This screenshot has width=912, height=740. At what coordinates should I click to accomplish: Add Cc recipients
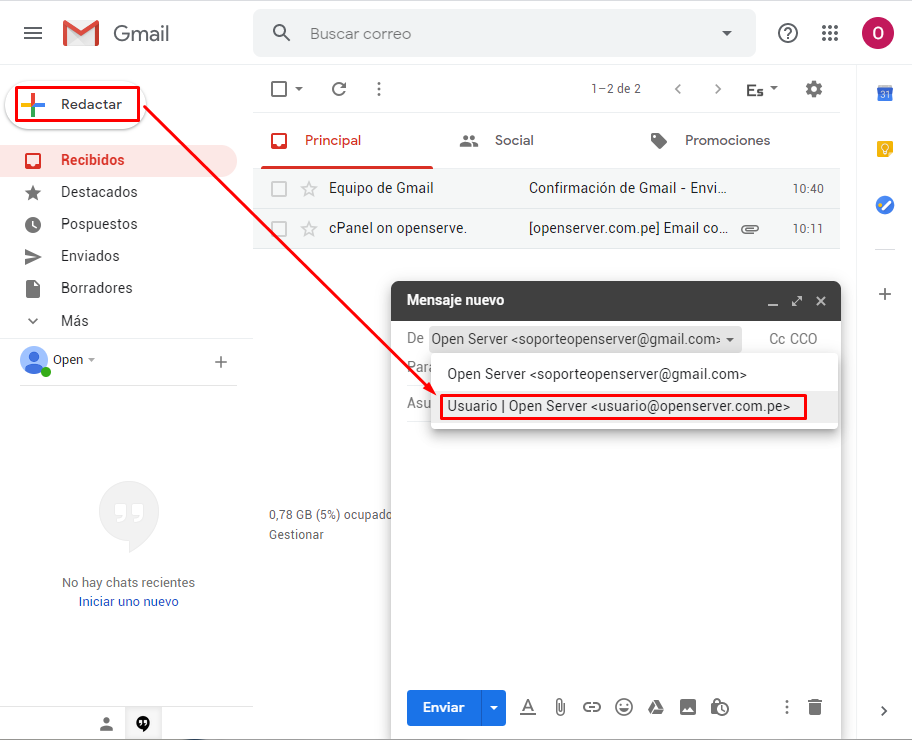tap(778, 339)
